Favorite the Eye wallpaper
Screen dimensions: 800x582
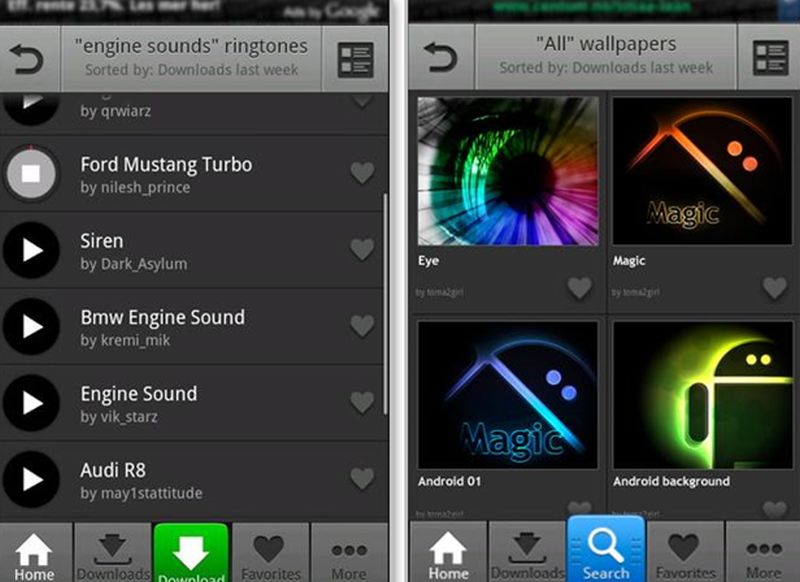(x=580, y=288)
